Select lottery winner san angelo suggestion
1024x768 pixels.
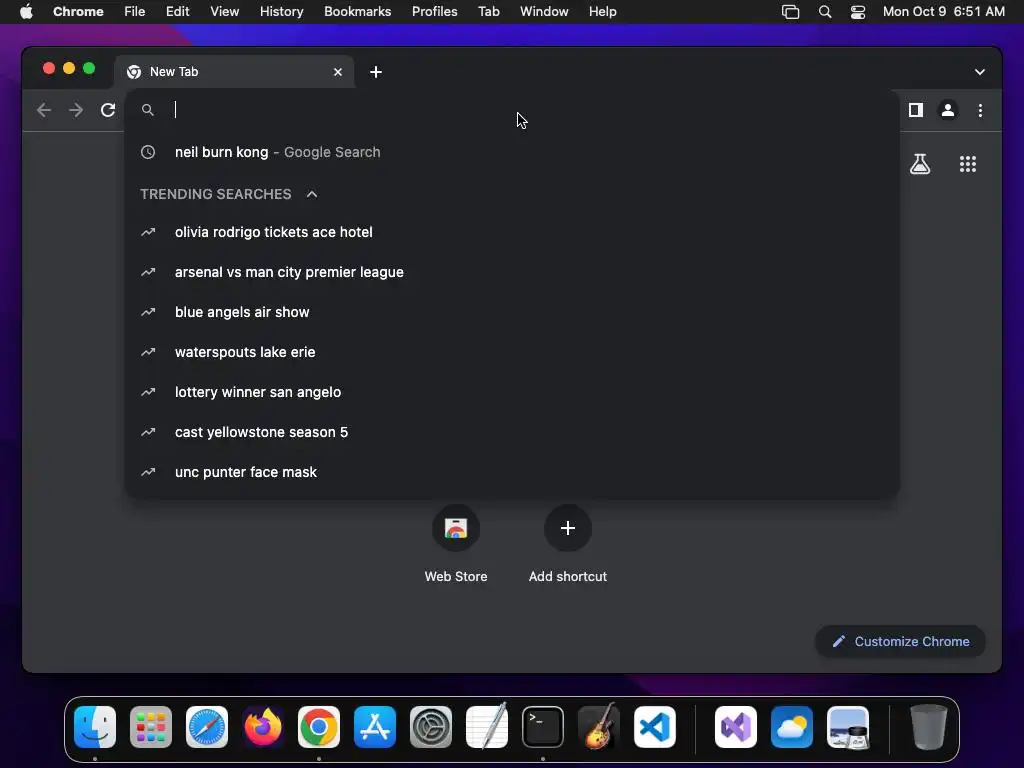tap(511, 392)
